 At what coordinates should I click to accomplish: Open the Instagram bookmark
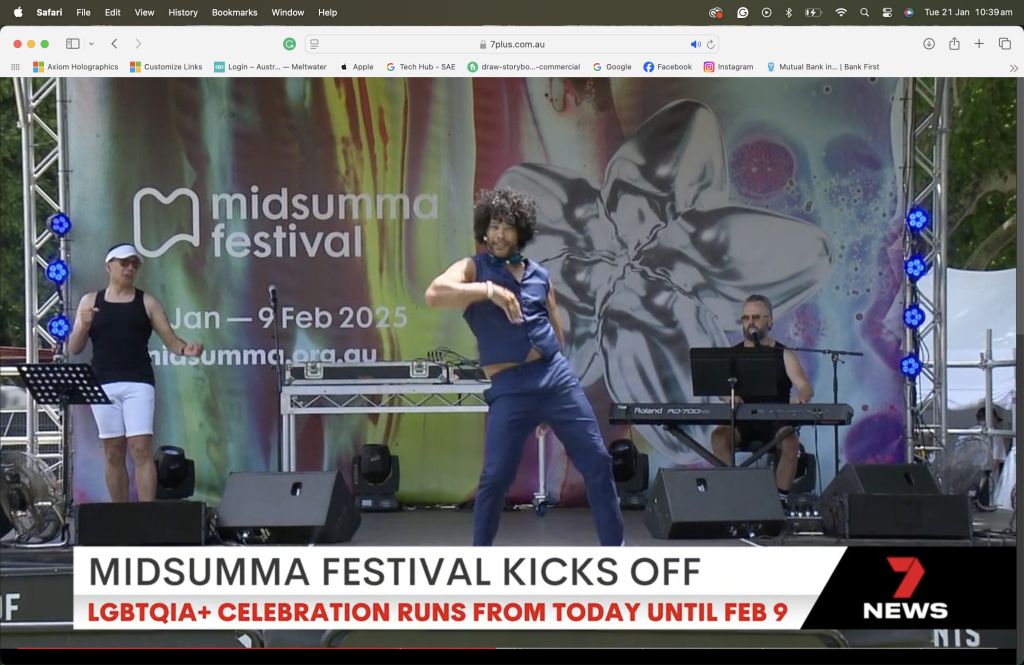pos(728,67)
